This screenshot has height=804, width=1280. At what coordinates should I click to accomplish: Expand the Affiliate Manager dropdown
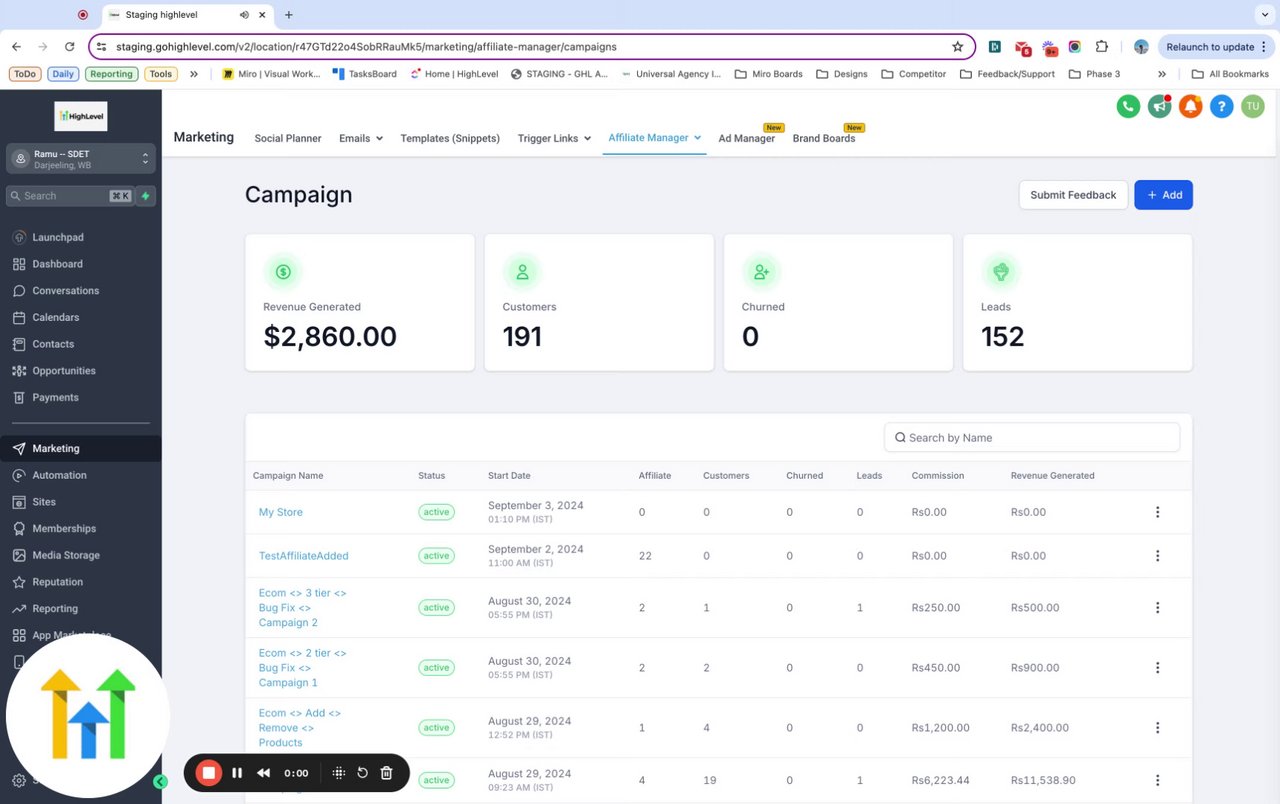point(654,138)
